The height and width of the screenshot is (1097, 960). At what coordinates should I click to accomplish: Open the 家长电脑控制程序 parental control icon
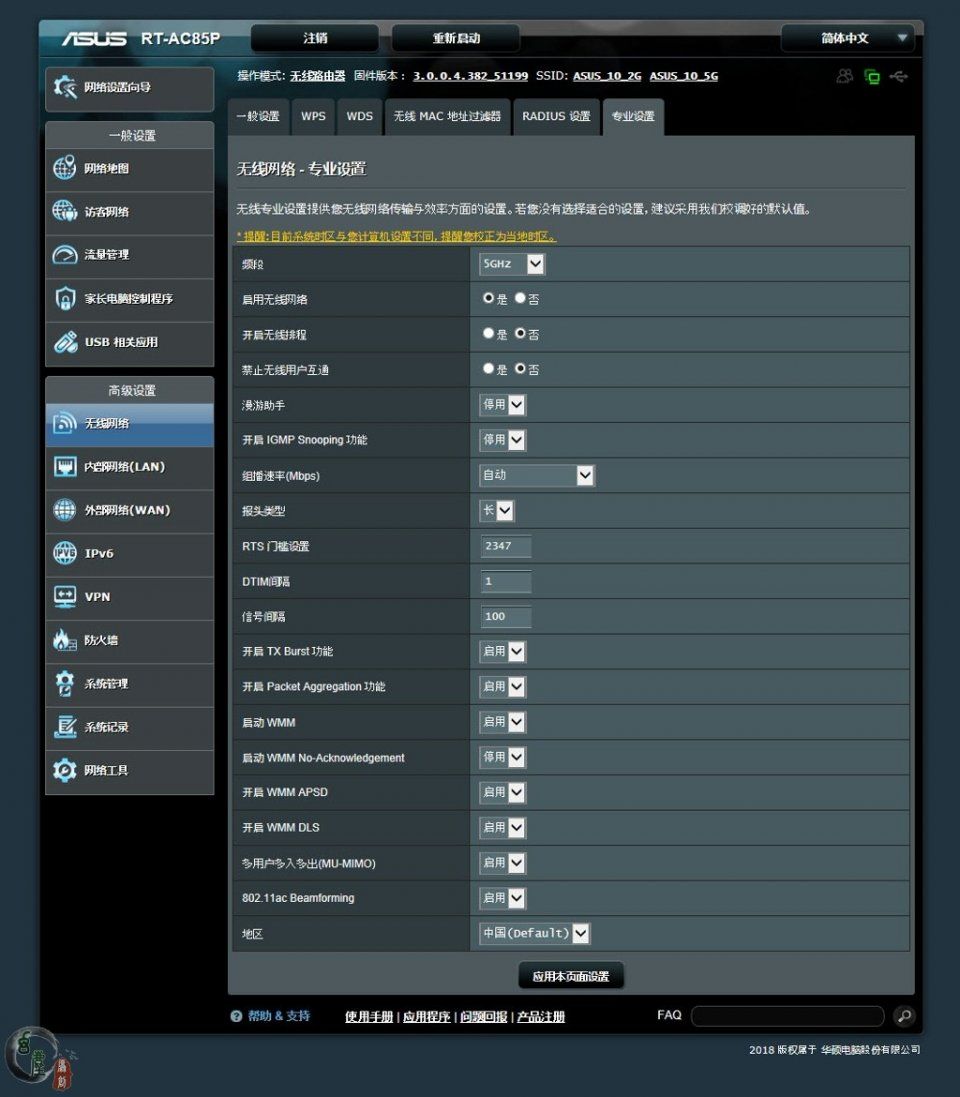tap(65, 299)
